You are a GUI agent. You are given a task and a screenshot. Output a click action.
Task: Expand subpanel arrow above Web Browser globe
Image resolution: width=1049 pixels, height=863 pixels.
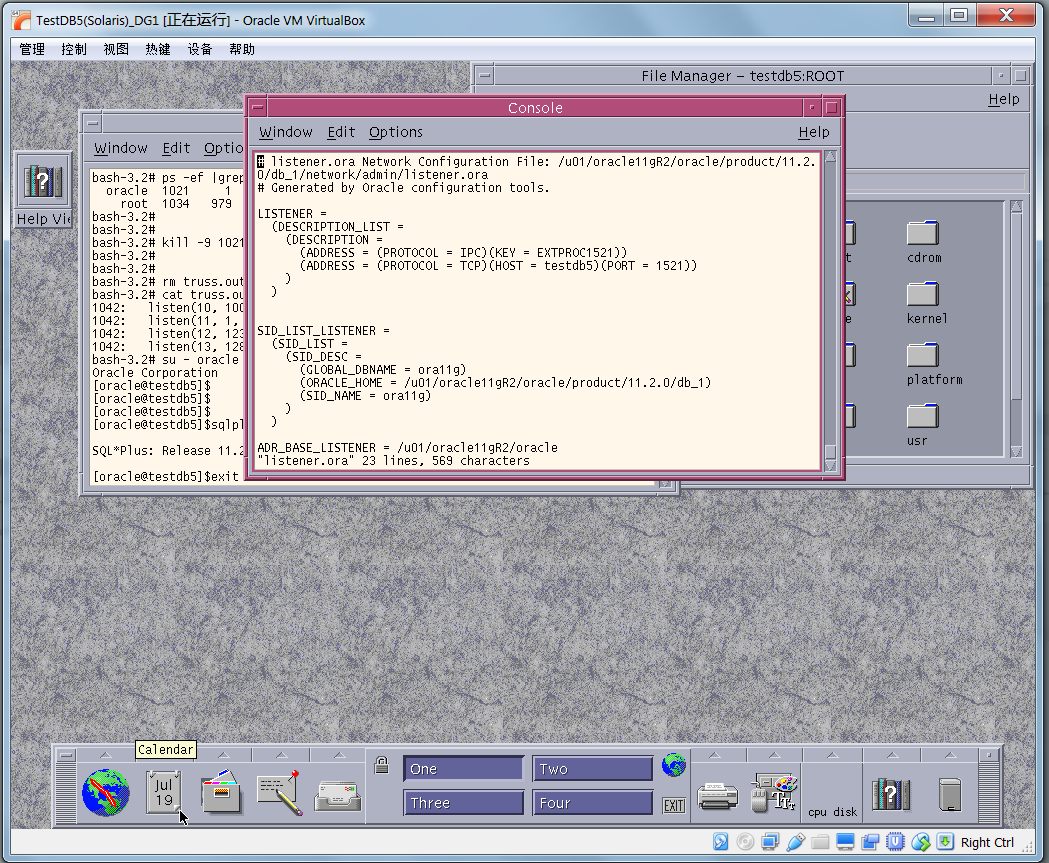(106, 755)
